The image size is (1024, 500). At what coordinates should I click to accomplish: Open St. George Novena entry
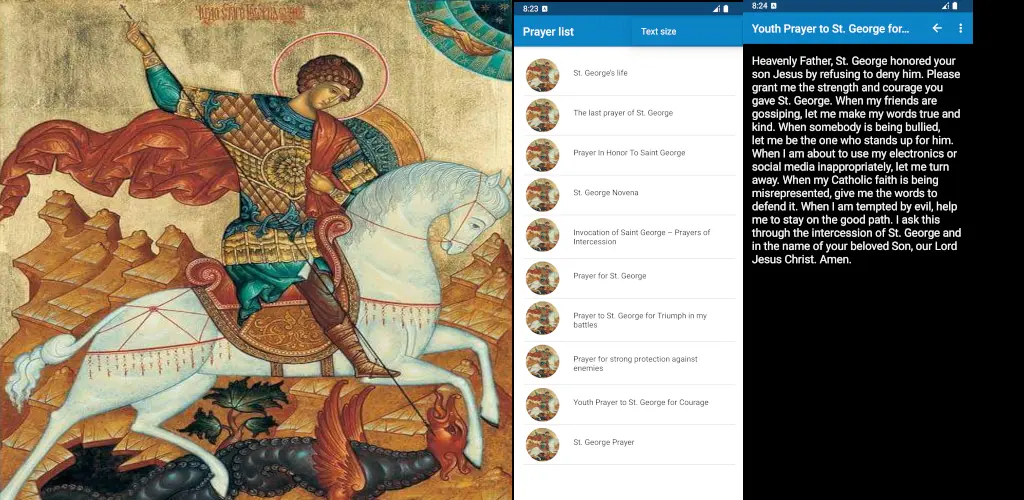(x=630, y=193)
